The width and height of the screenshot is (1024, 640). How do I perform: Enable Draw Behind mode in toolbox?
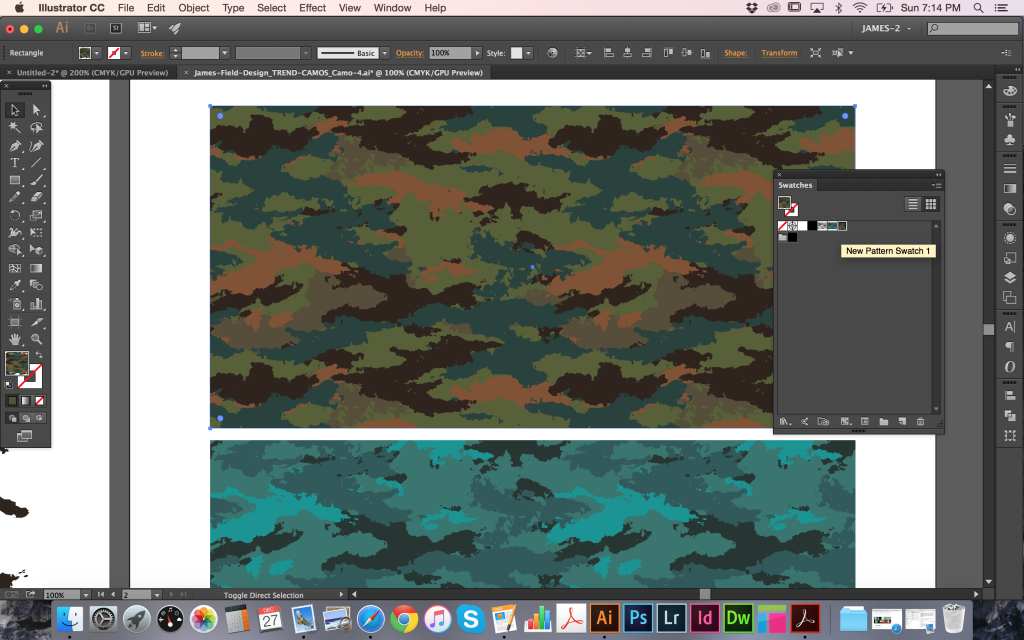point(26,418)
